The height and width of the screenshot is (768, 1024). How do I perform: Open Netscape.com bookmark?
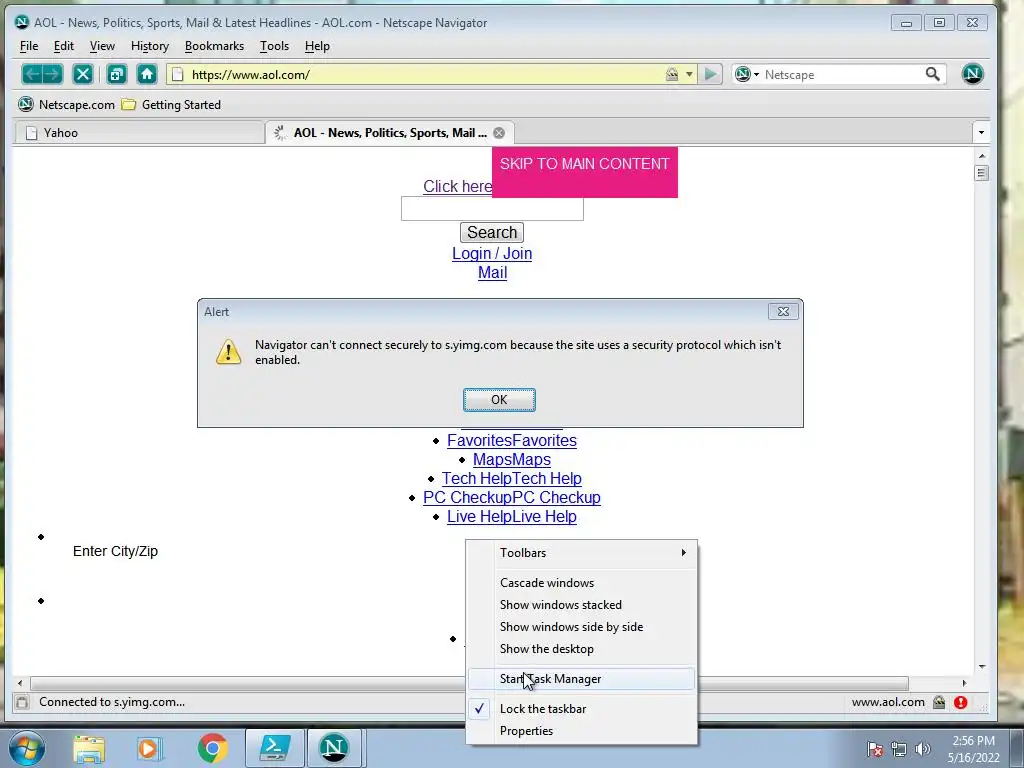66,104
